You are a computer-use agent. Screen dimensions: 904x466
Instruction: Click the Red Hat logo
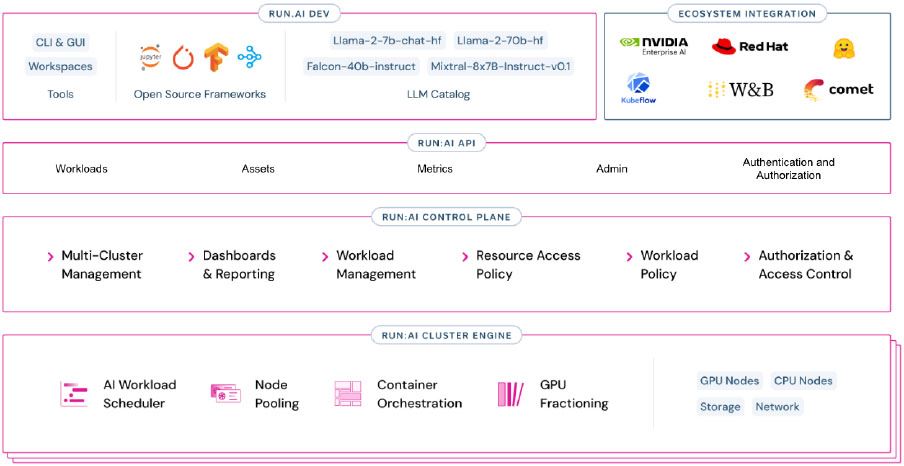tap(750, 46)
